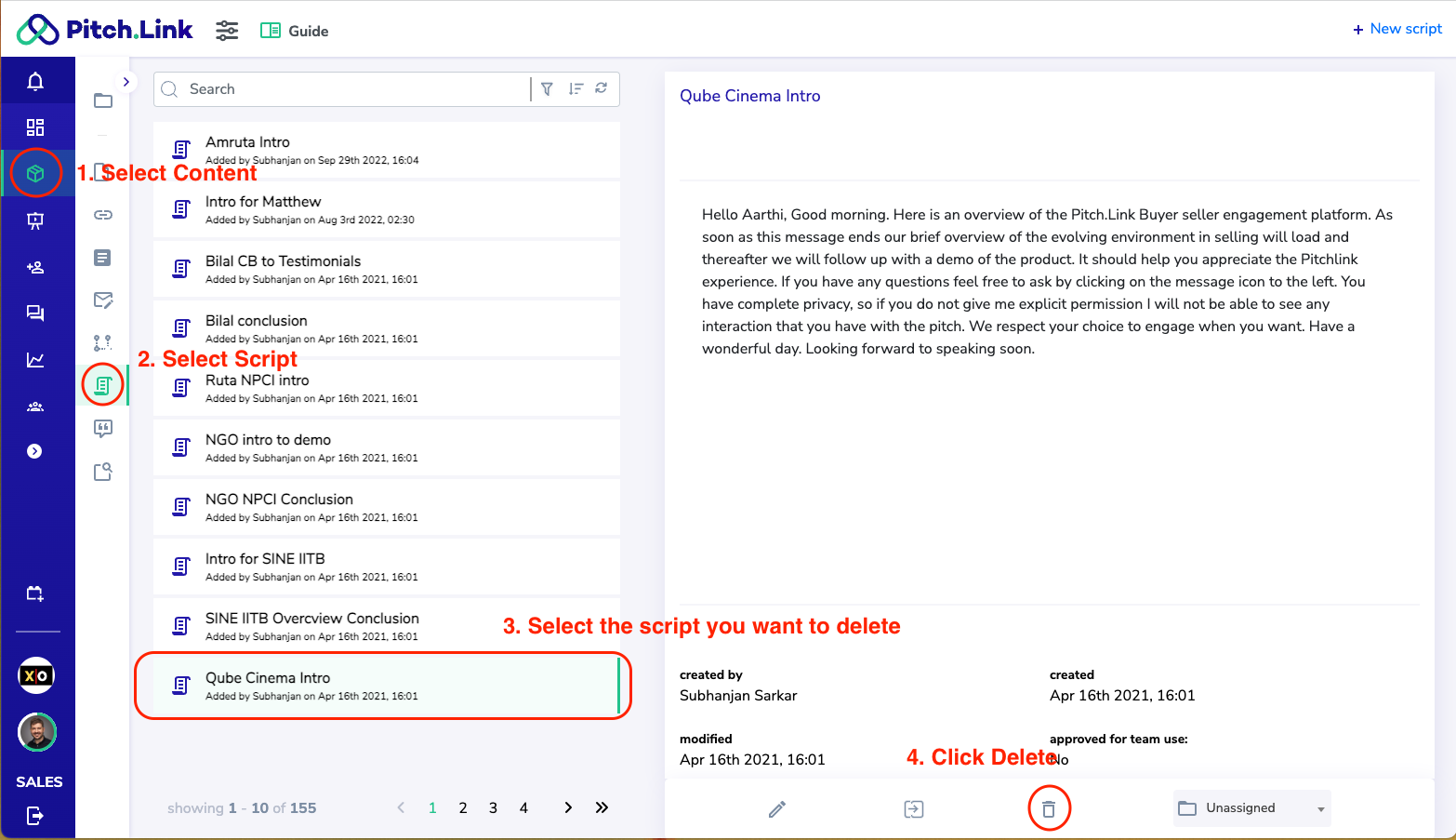Open SINE IITB Overcview Conclusion script

[x=387, y=626]
